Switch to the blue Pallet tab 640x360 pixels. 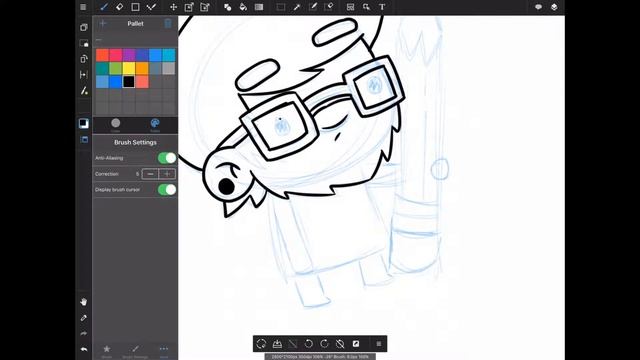point(155,125)
